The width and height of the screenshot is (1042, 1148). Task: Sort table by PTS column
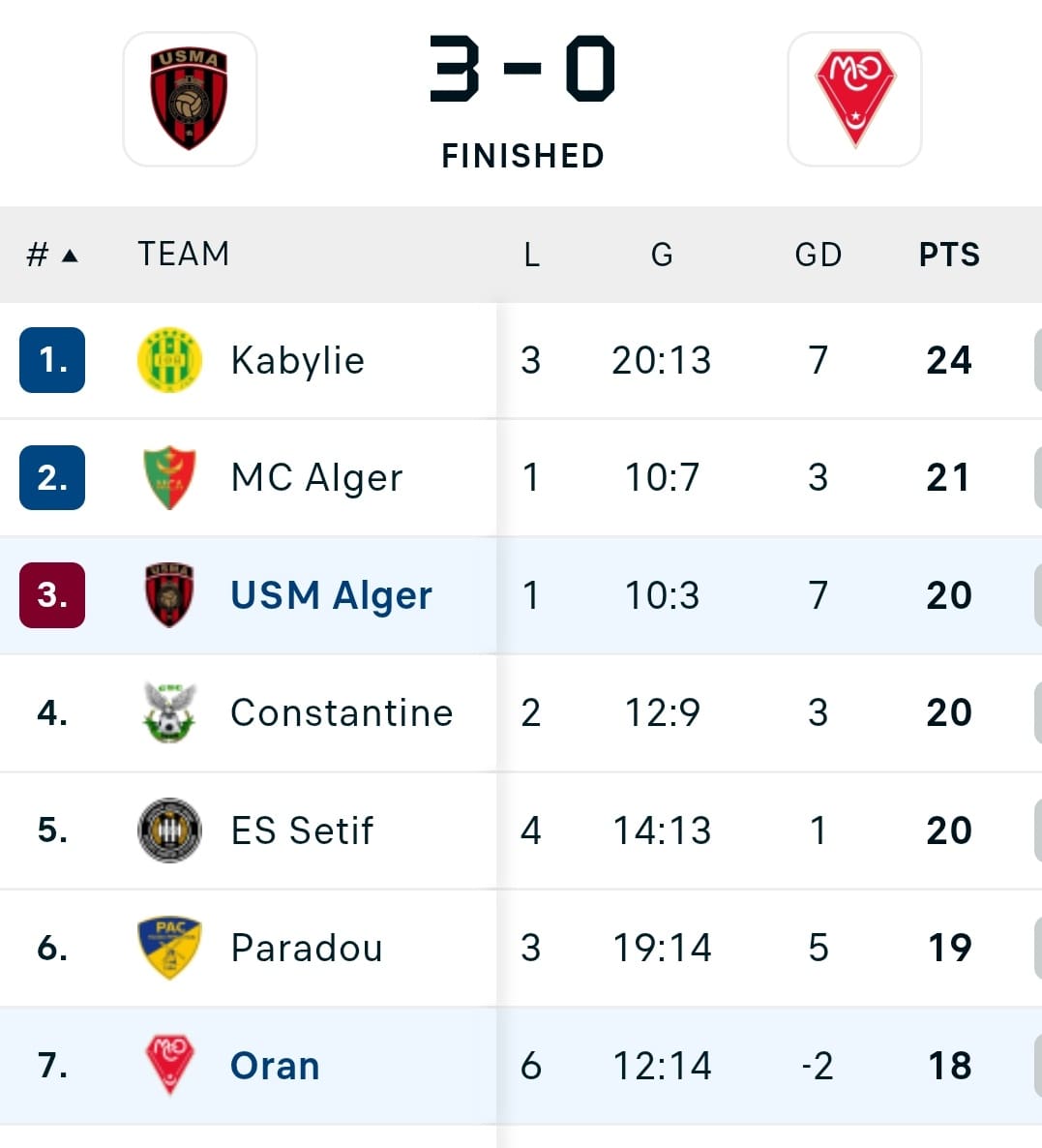pos(949,255)
